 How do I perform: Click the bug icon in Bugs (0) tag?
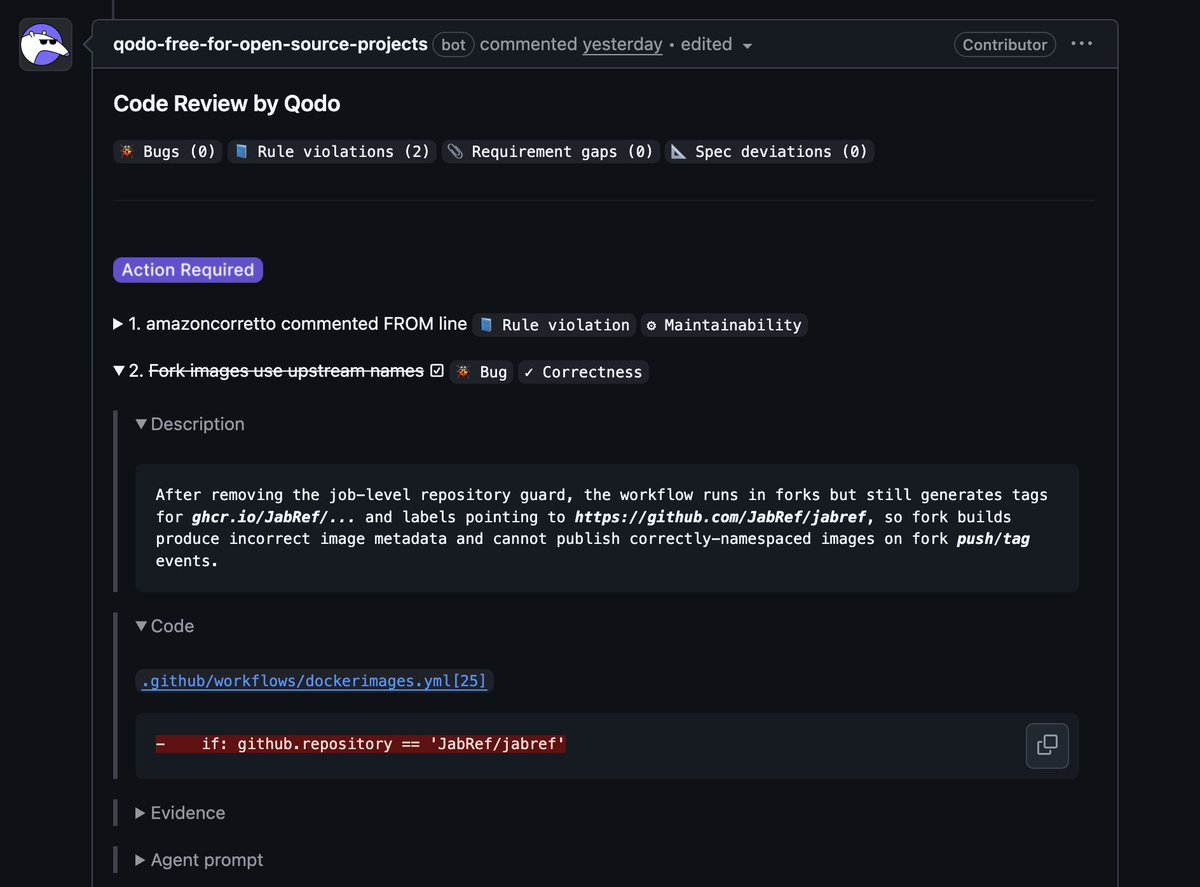pos(127,152)
